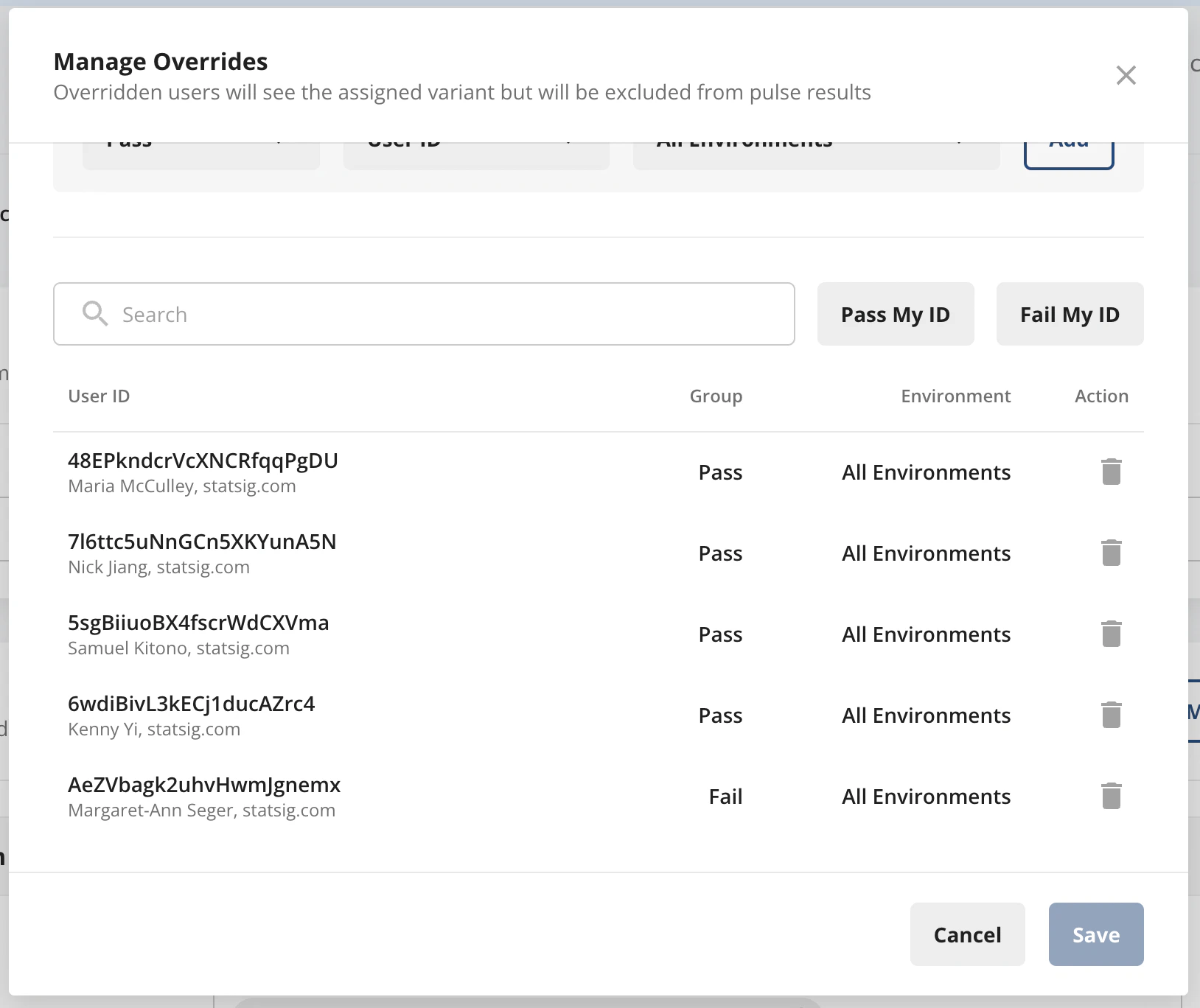
Task: Click the Add button
Action: [x=1069, y=144]
